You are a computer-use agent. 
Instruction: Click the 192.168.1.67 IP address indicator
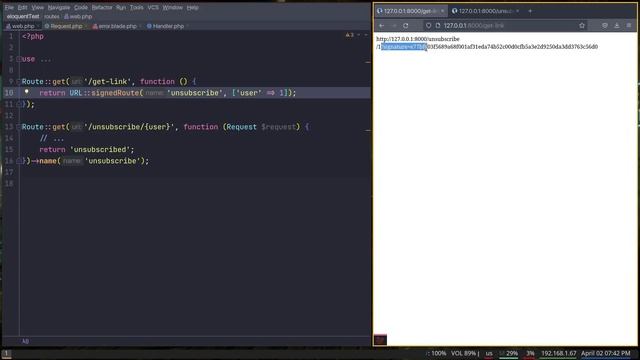coord(559,353)
